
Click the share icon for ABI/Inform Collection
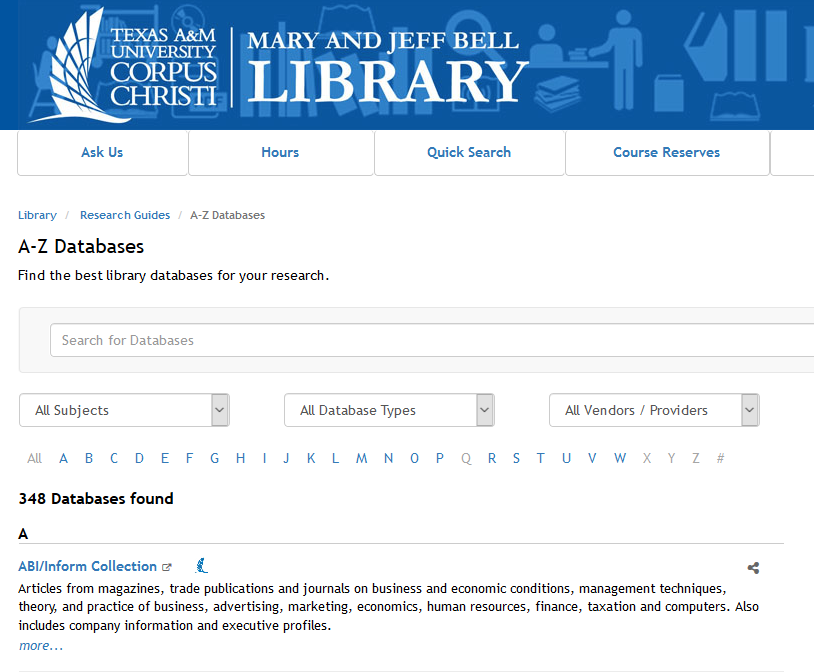click(x=753, y=567)
